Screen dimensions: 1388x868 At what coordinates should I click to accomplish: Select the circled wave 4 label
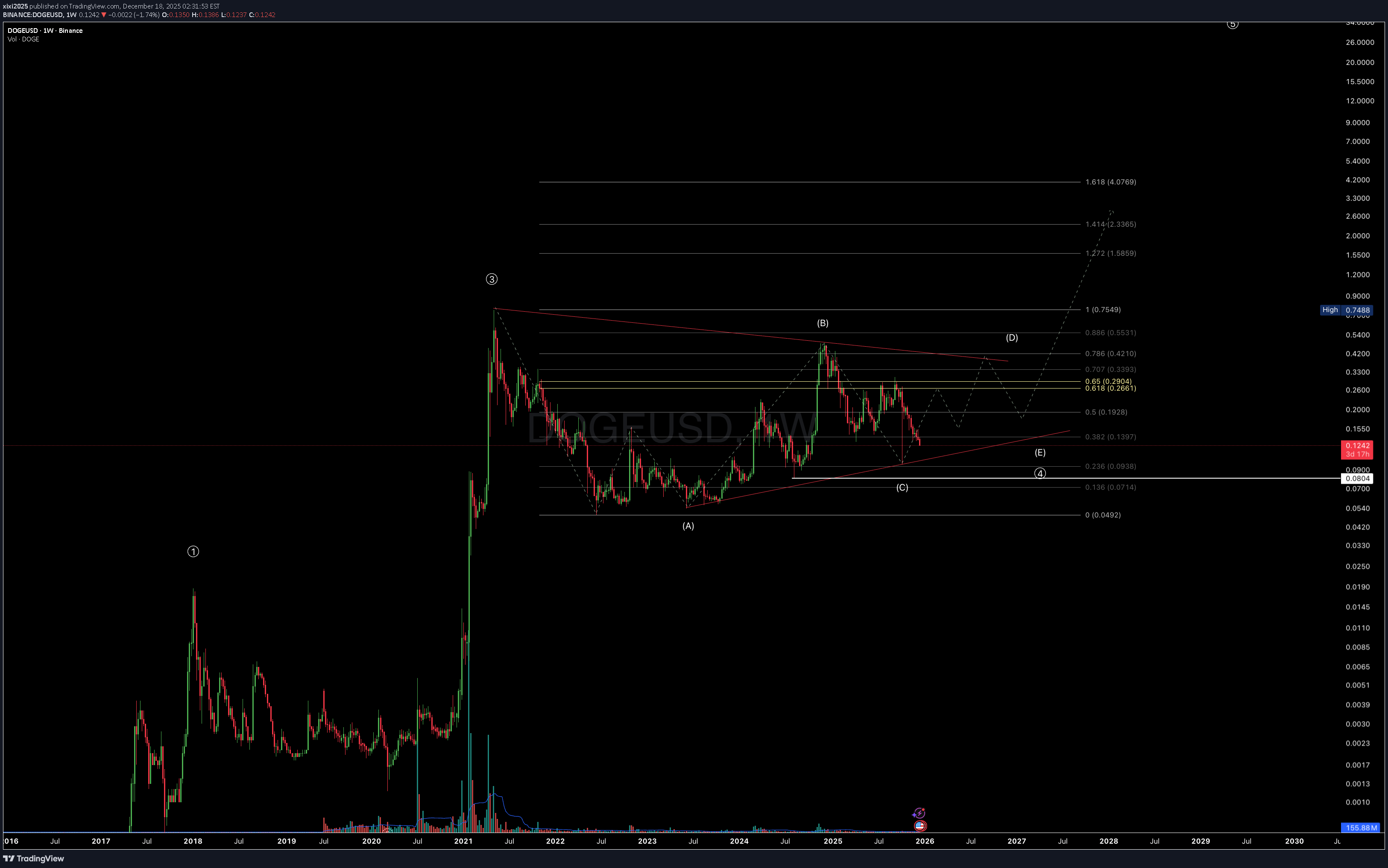pyautogui.click(x=1040, y=473)
